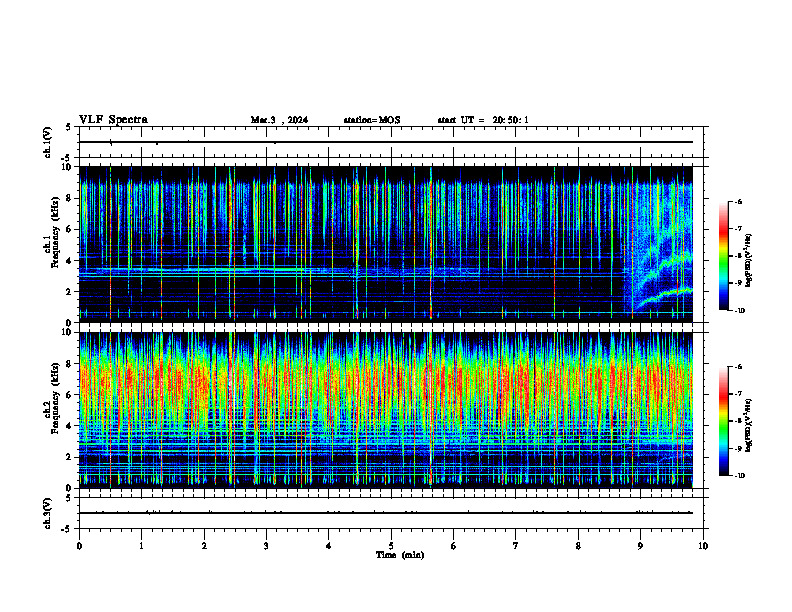The height and width of the screenshot is (612, 792).
Task: Click the ch.2 spectrogram color scale bar
Action: point(723,421)
